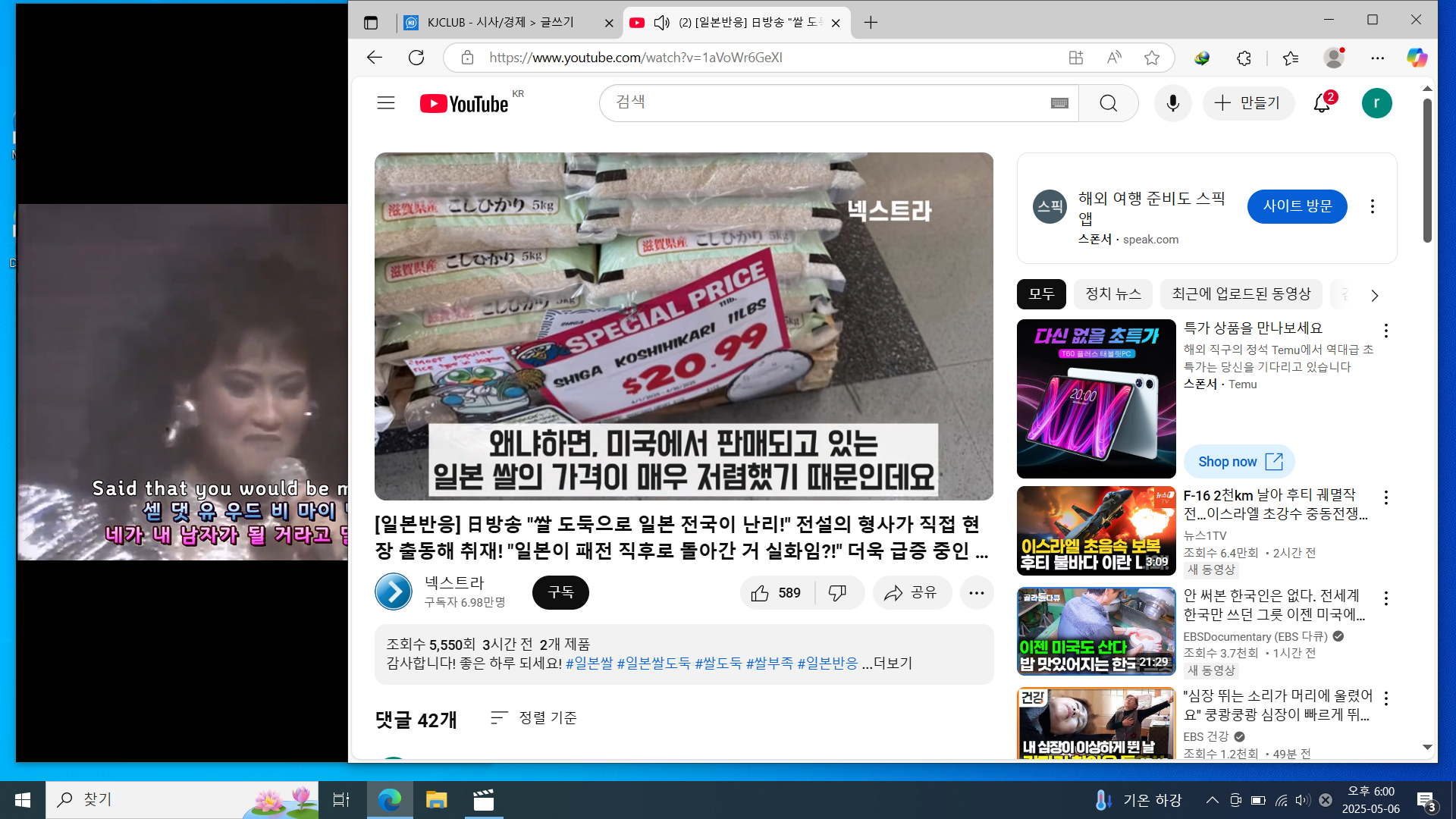Open File Explorer from the taskbar
Screen dimensions: 1456x819
(436, 800)
